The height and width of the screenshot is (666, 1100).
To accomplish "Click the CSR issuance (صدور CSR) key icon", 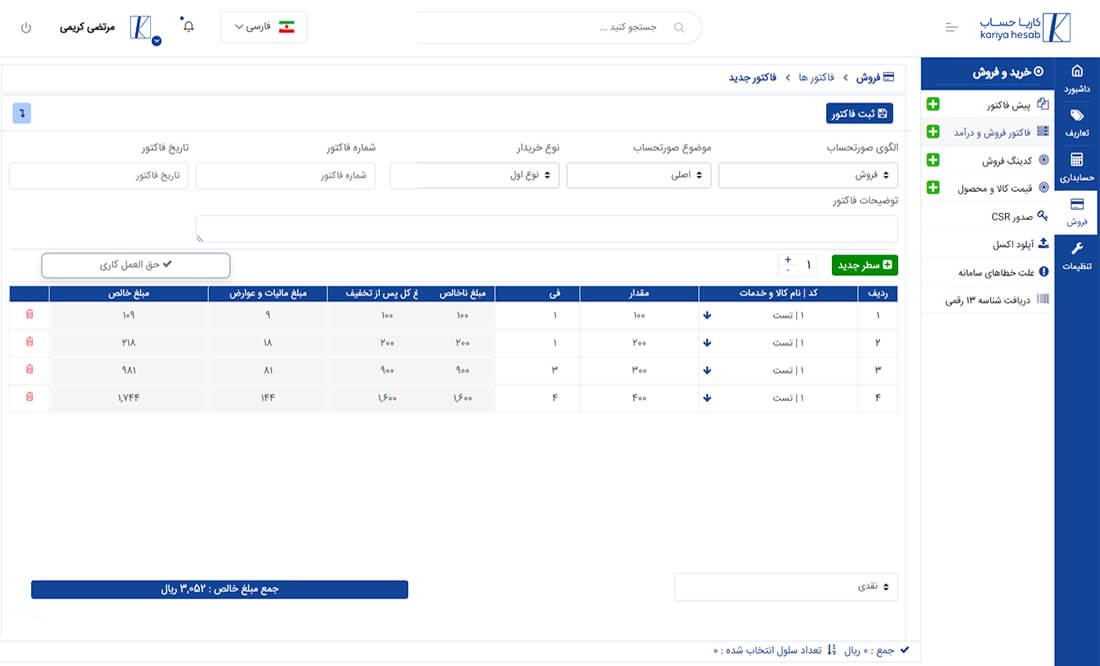I will coord(1043,214).
